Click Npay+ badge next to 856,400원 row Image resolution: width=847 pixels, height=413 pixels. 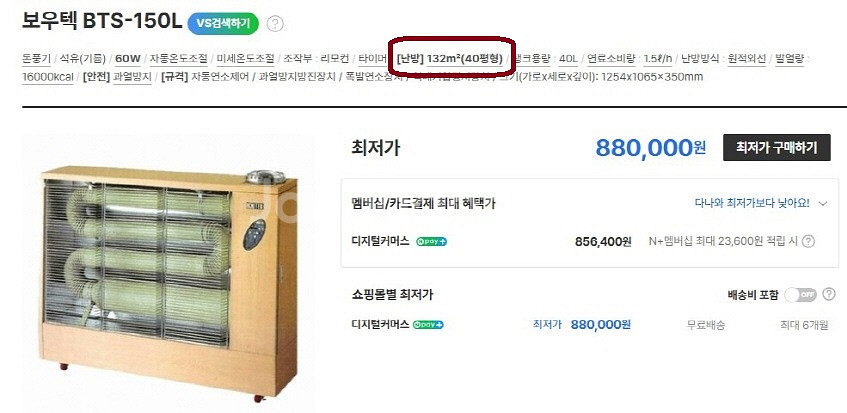[432, 242]
